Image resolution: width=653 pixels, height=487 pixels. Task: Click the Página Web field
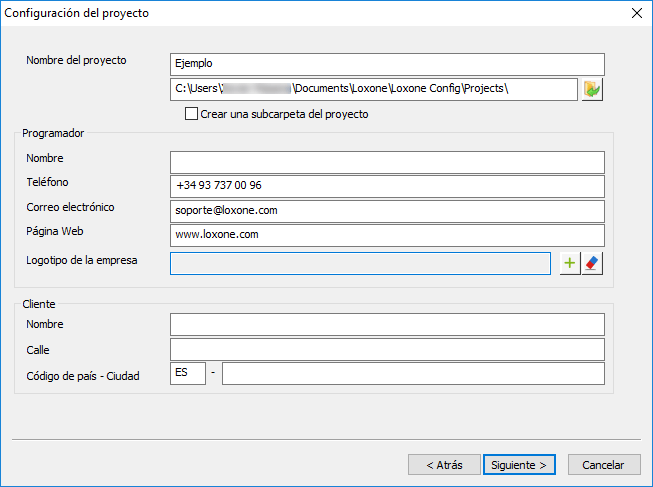click(387, 235)
